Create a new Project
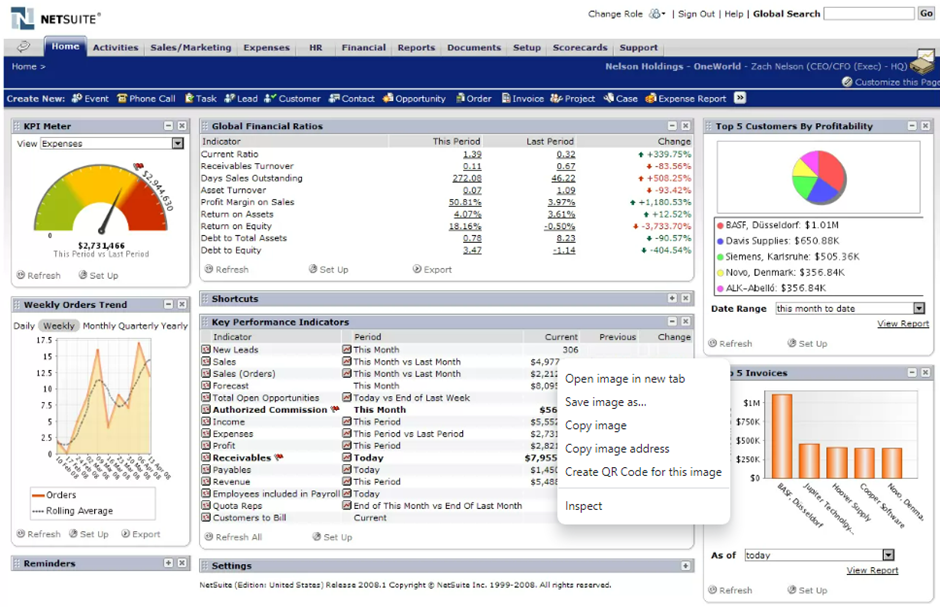This screenshot has width=940, height=607. point(573,98)
